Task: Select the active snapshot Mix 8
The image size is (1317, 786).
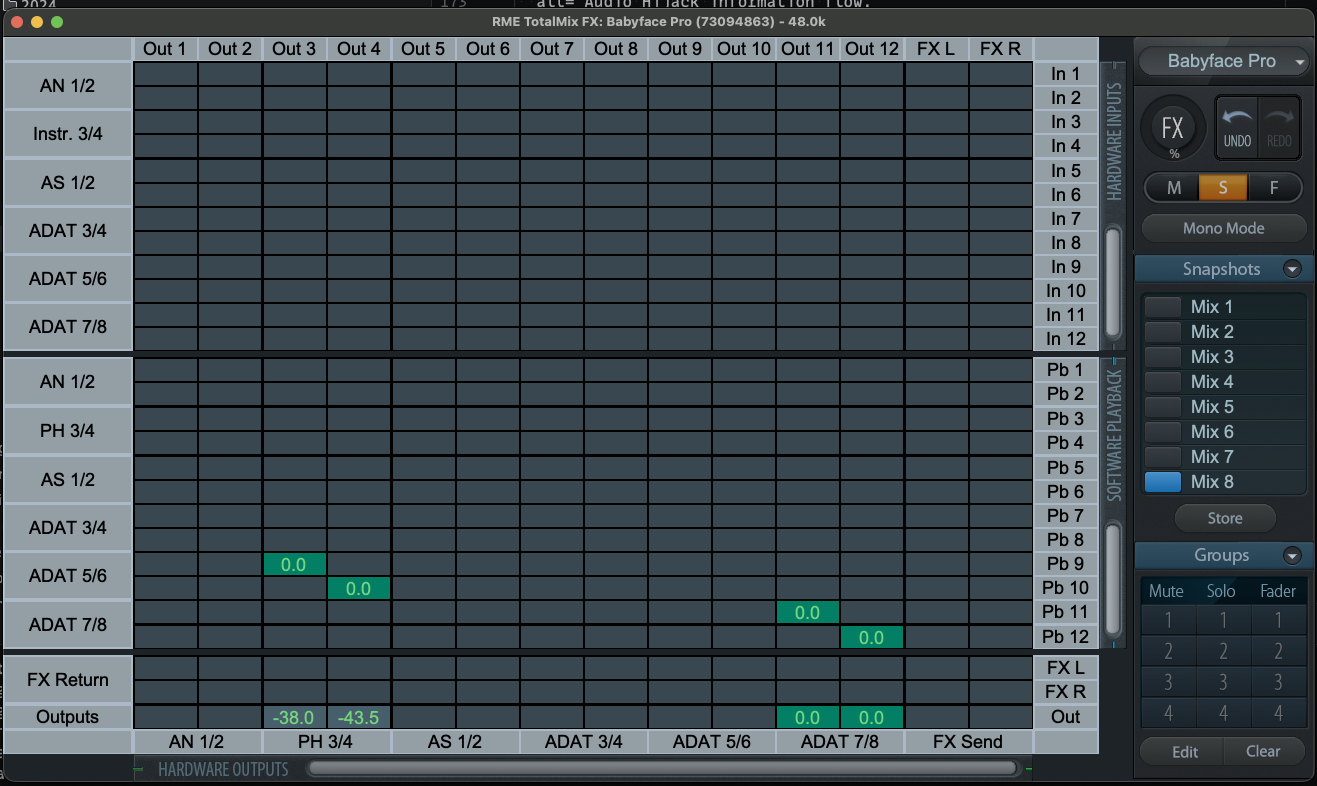Action: (1224, 482)
